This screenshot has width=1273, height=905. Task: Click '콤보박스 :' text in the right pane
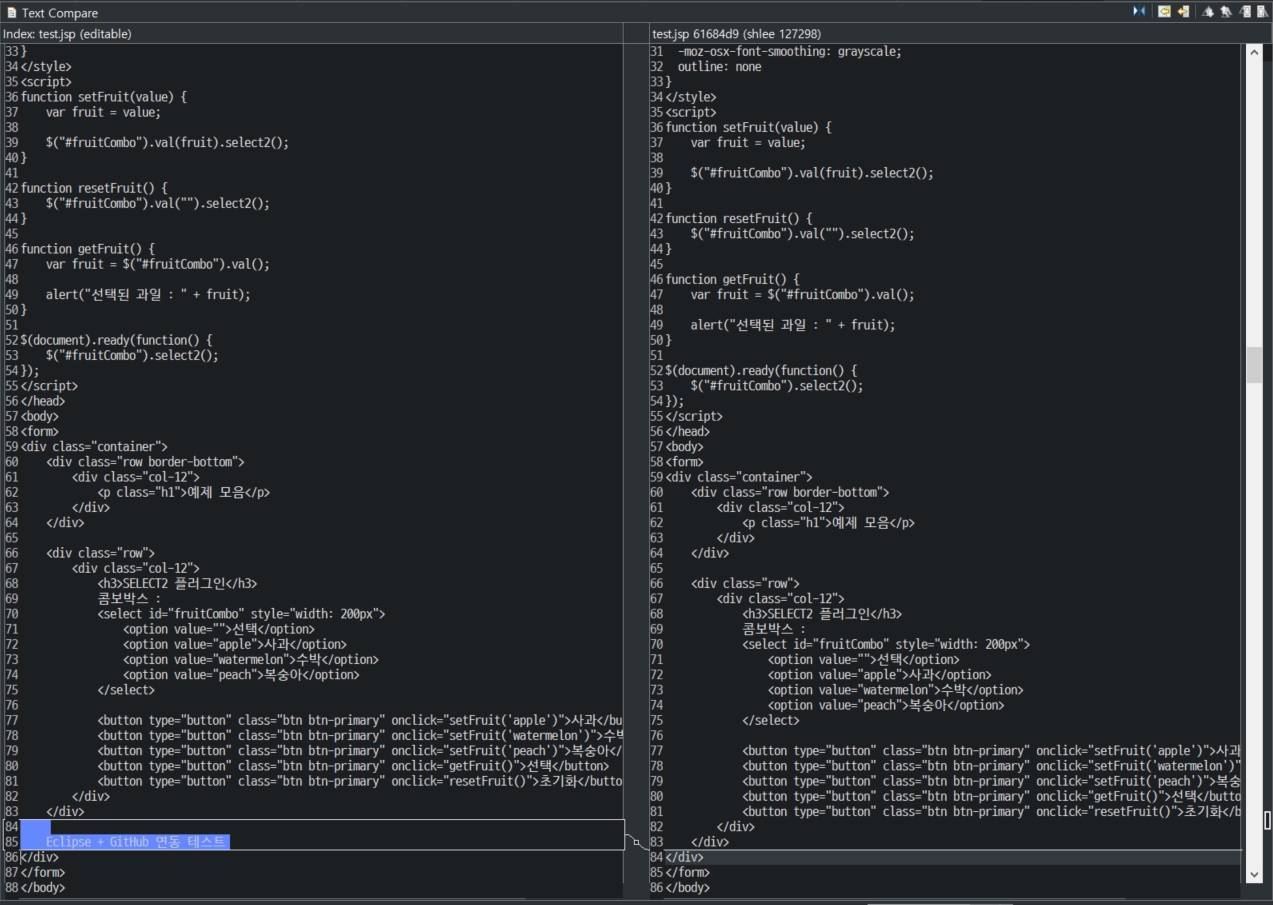(773, 629)
